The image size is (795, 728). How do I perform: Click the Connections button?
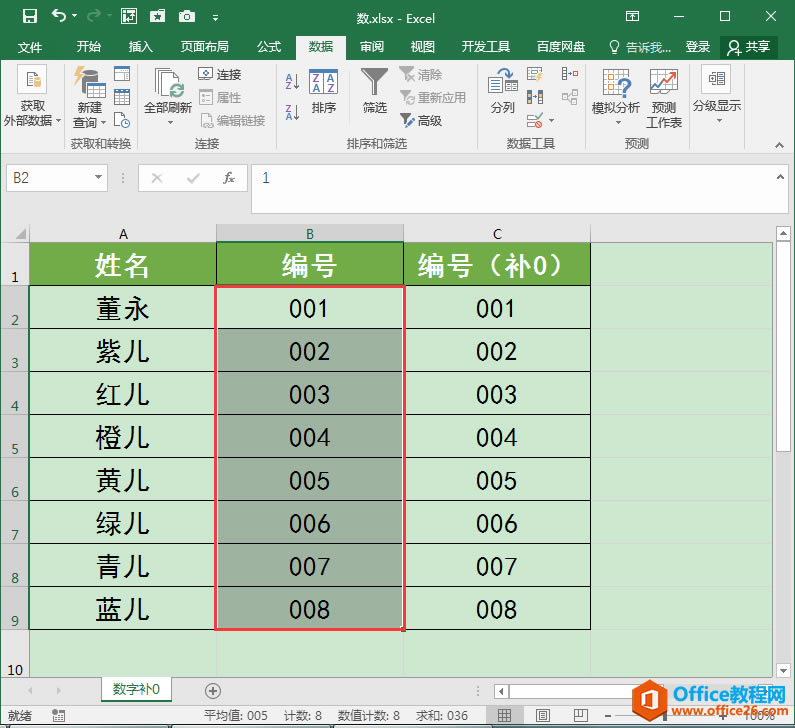(x=220, y=75)
